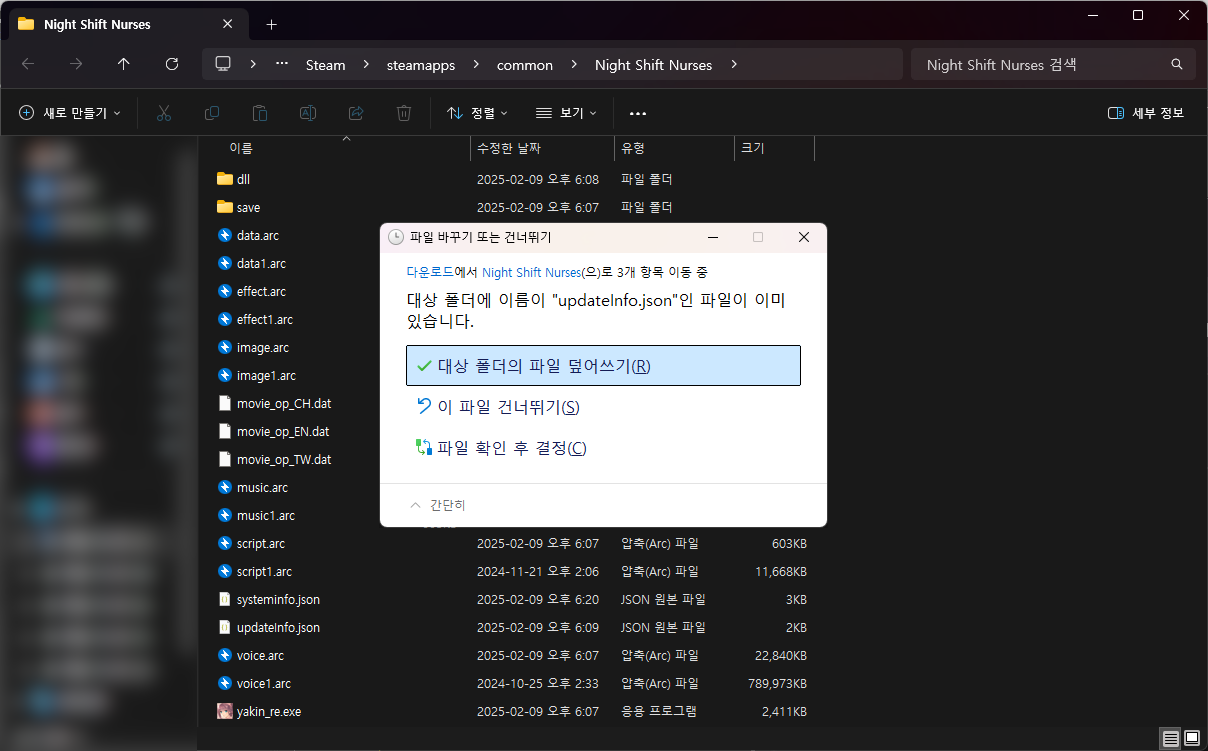Click Night Shift Nurses destination link in dialog
1208x751 pixels.
(x=531, y=272)
